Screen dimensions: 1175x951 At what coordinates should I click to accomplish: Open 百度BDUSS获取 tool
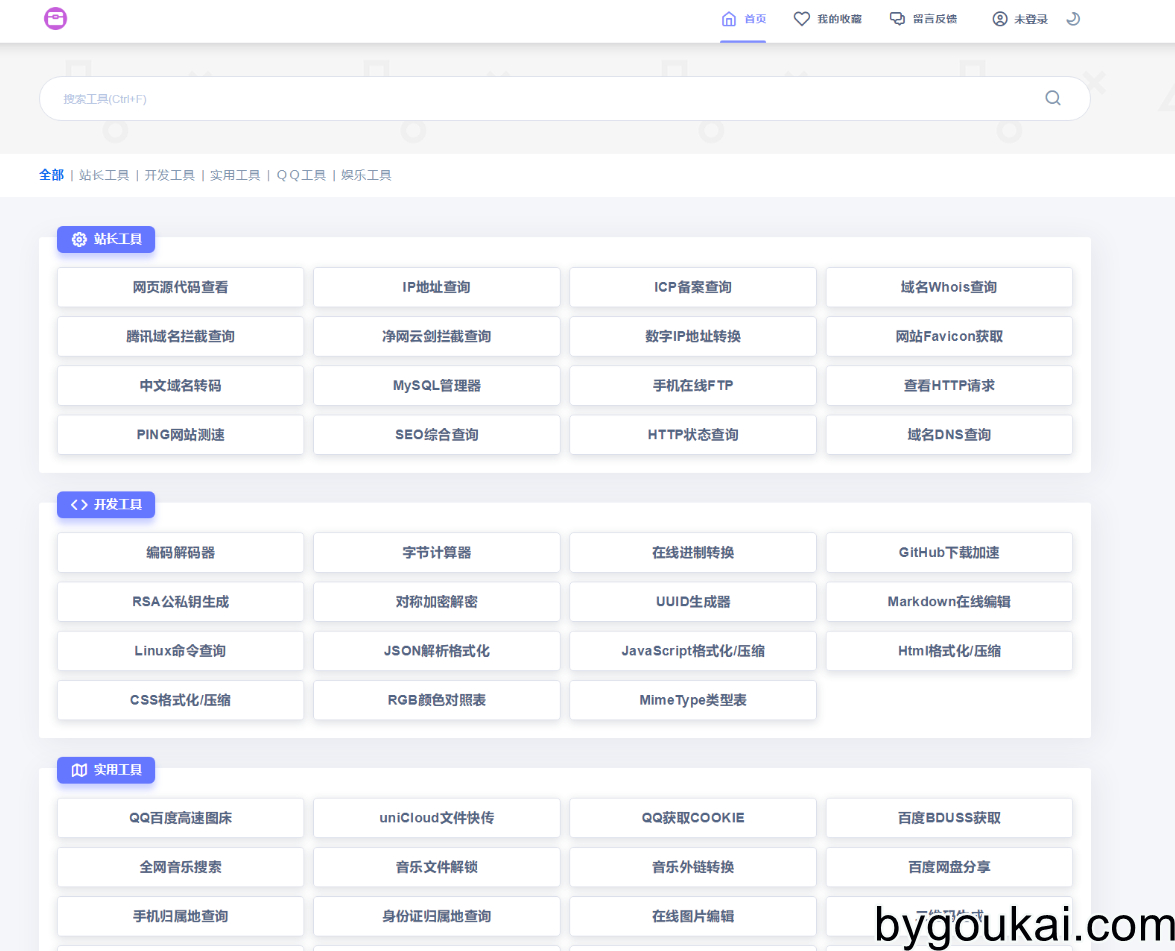click(x=949, y=818)
